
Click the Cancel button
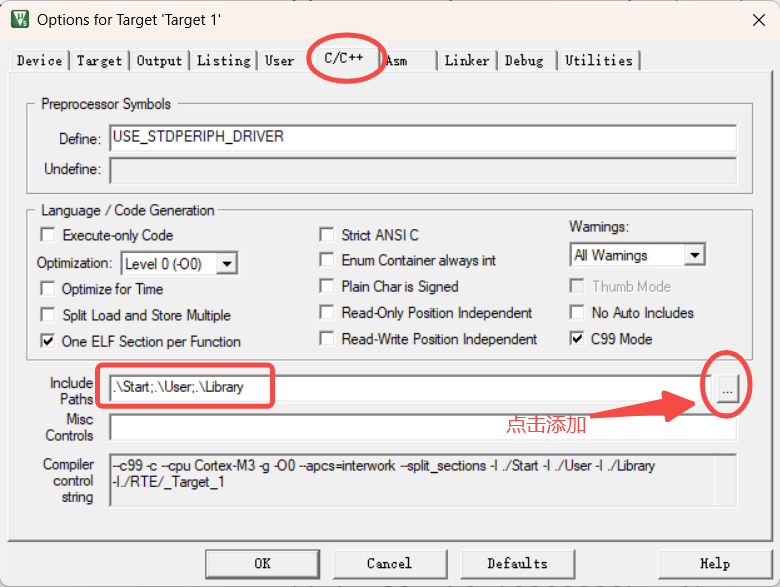click(390, 564)
